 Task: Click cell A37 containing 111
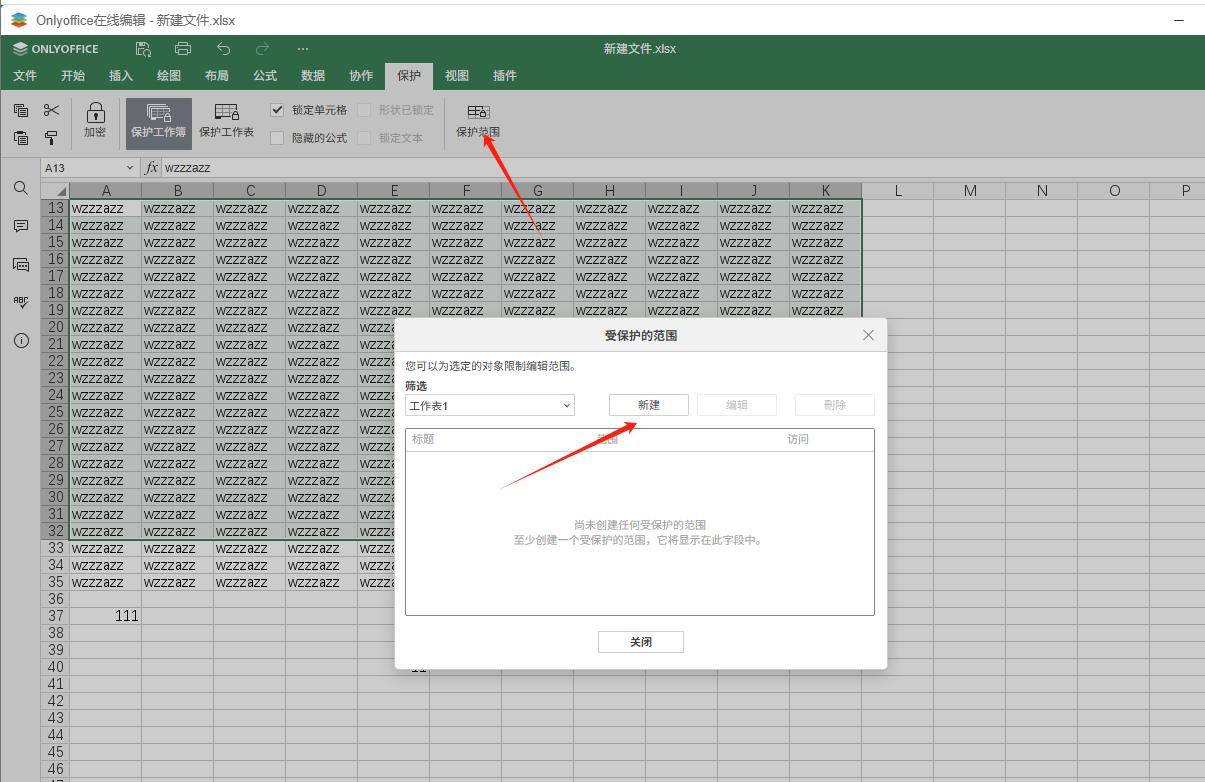pyautogui.click(x=106, y=616)
